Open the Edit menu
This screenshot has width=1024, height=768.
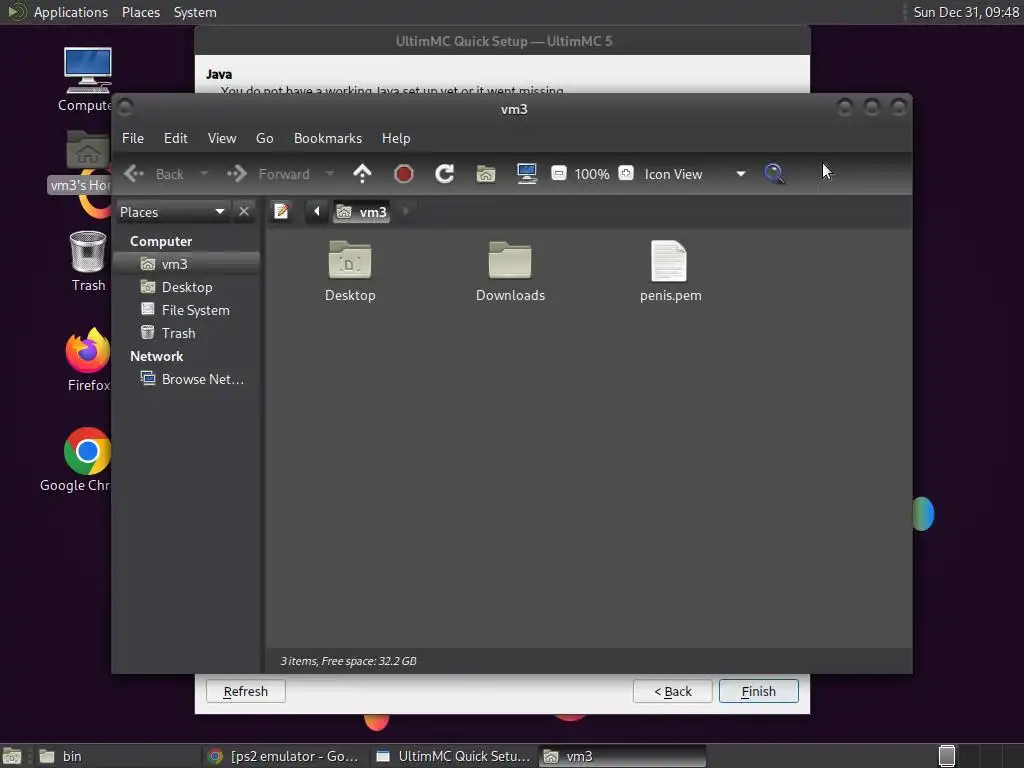176,138
